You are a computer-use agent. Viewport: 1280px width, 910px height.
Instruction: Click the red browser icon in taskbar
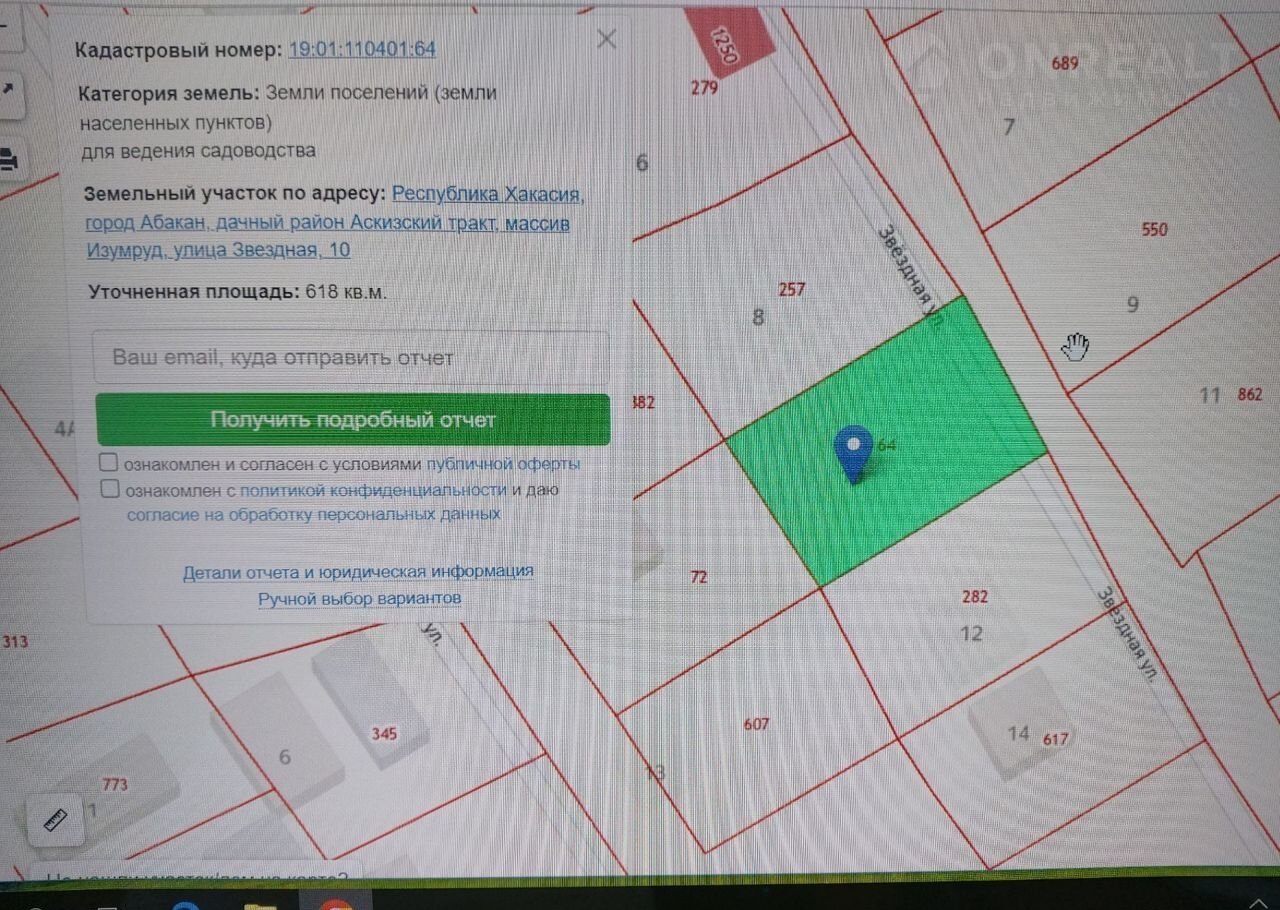[x=336, y=904]
